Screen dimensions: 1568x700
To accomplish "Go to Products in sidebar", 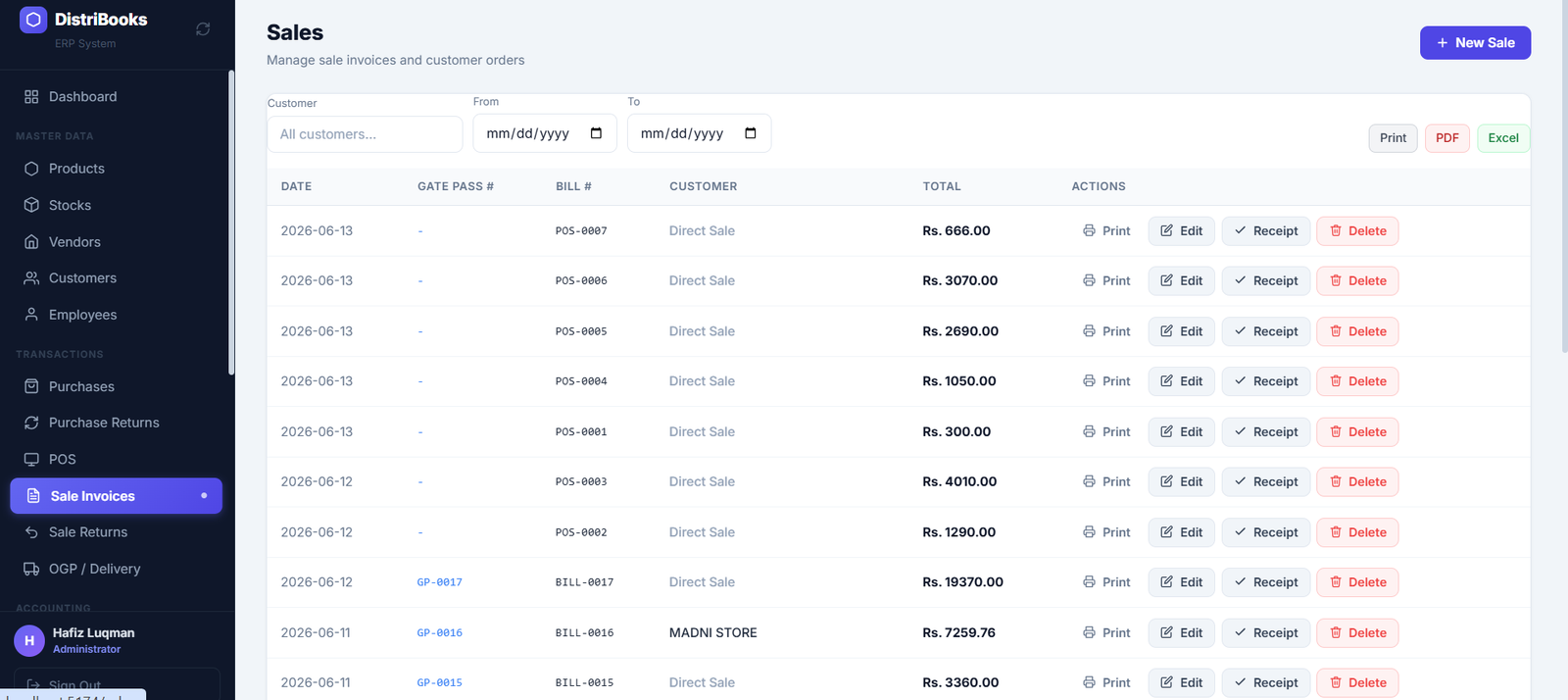I will 116,169.
